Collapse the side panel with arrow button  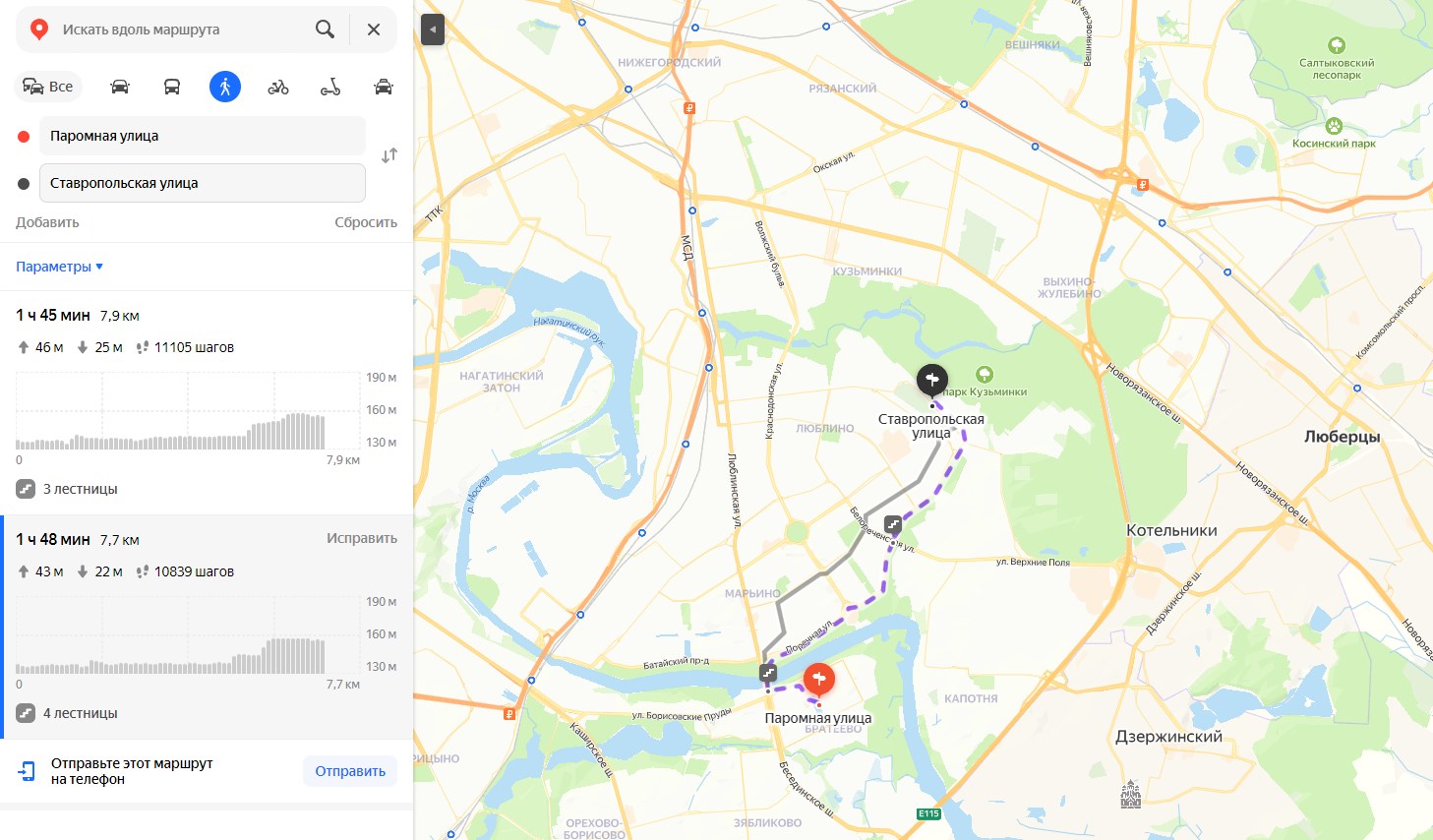pyautogui.click(x=433, y=30)
